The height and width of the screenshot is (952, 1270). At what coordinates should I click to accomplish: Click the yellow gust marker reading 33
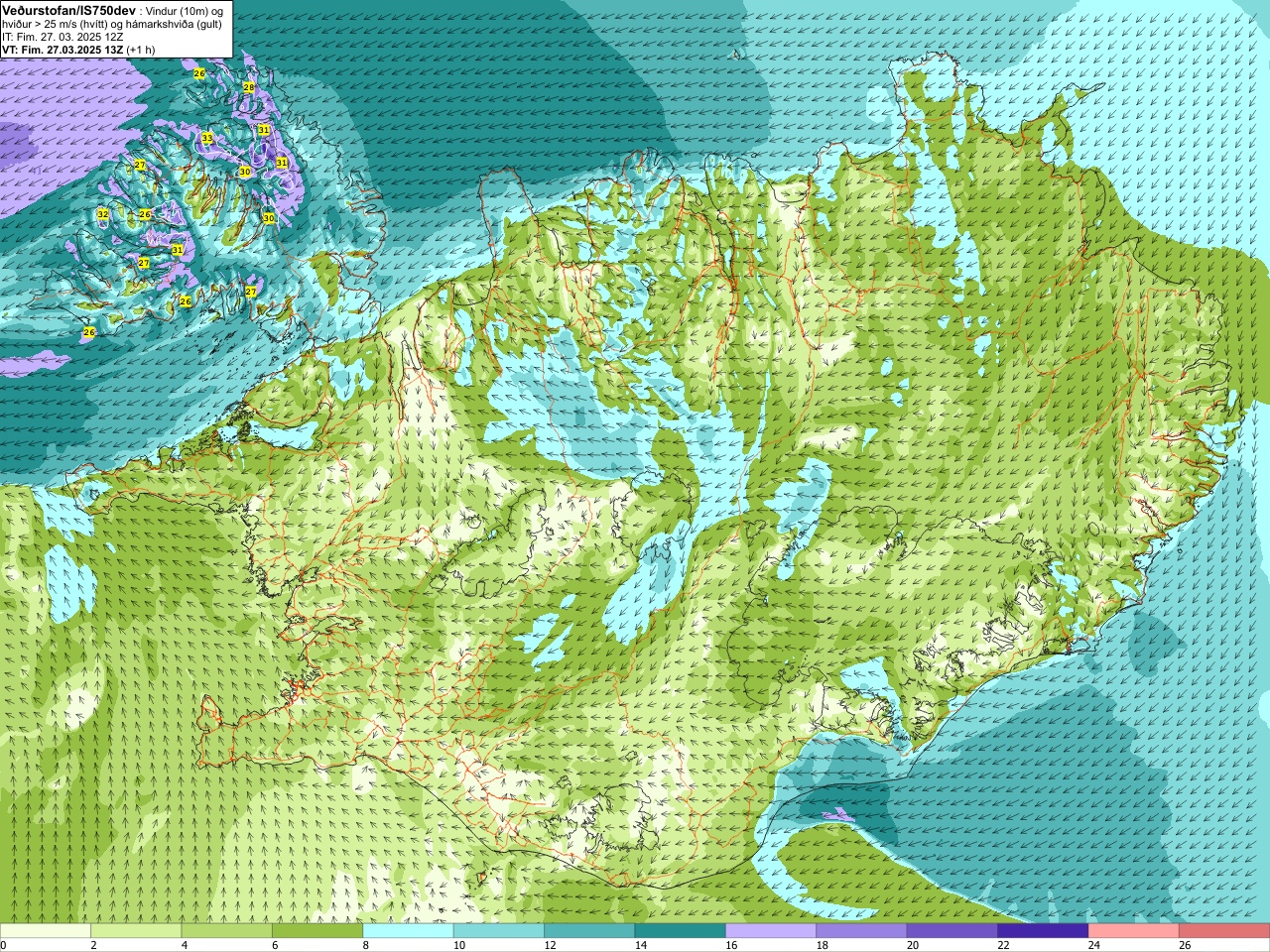click(207, 138)
